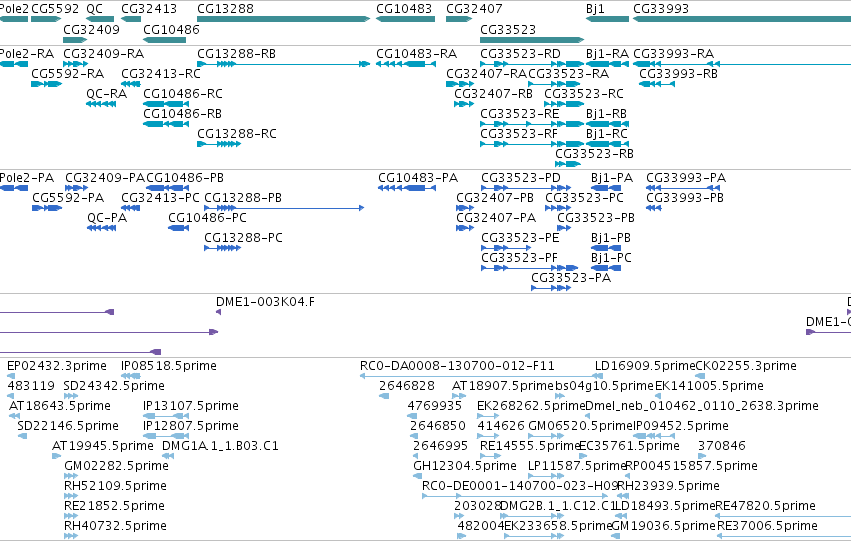Click the DME1-003K04.F feature label

pos(265,302)
